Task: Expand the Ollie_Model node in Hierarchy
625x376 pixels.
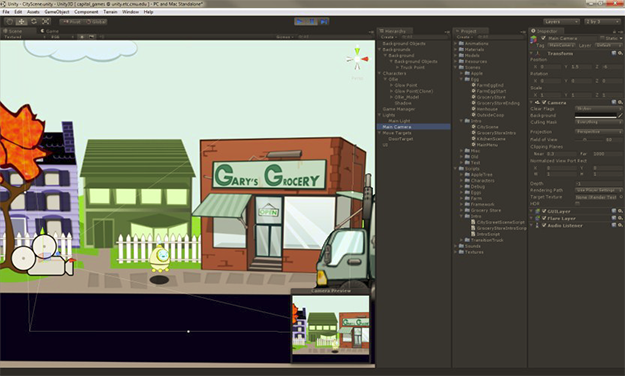Action: 391,97
